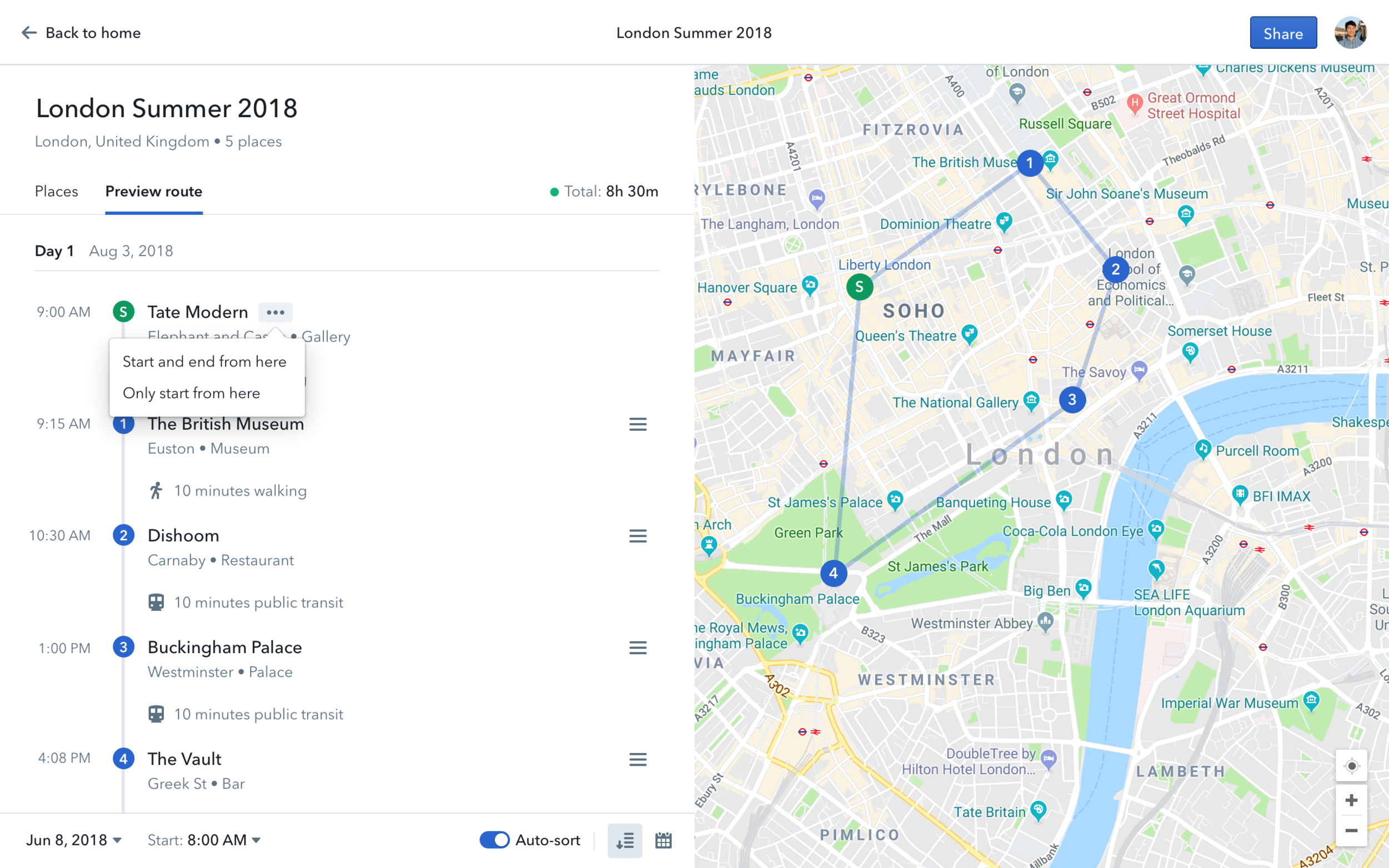Open the Jun 8, 2018 date dropdown
Viewport: 1389px width, 868px height.
73,840
